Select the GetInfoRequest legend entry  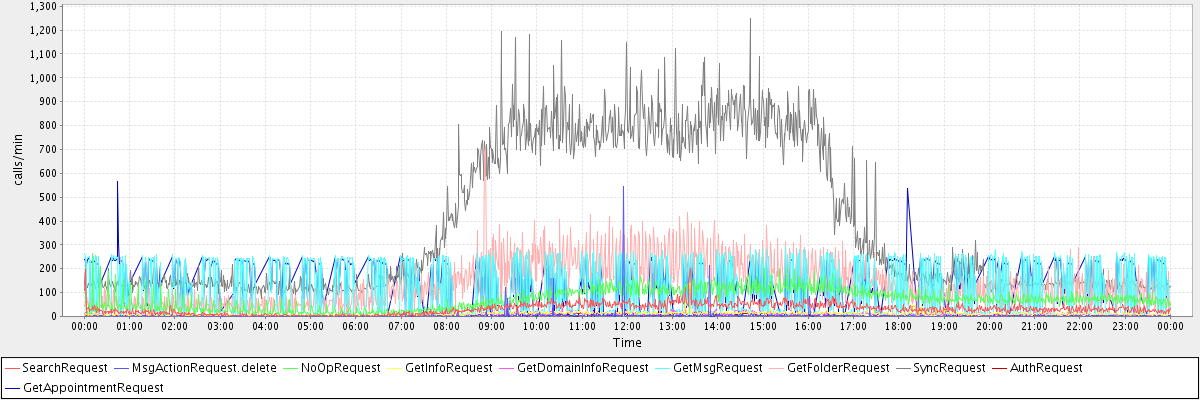coord(449,368)
